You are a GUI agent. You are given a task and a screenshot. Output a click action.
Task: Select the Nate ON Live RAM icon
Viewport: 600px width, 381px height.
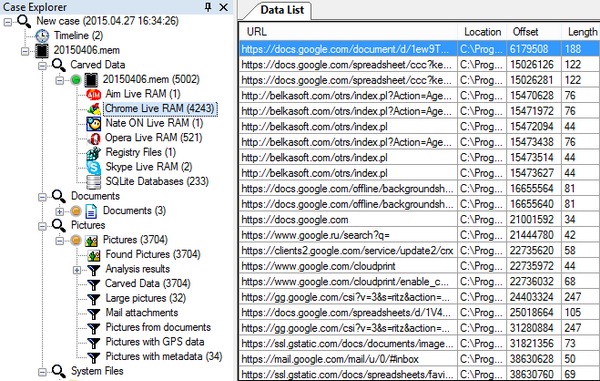point(93,123)
